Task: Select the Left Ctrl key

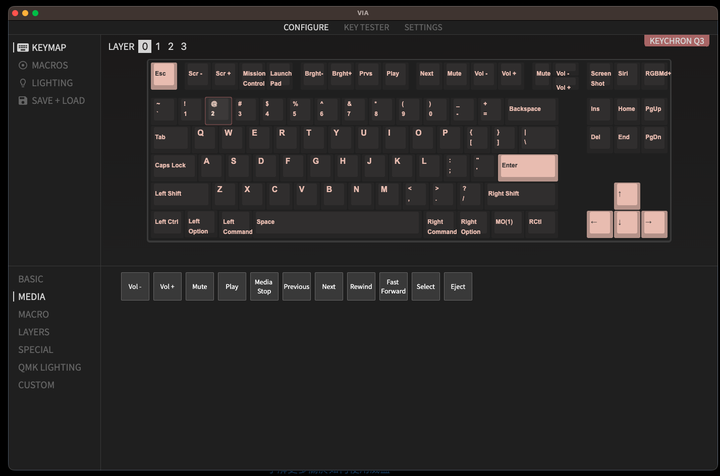Action: pyautogui.click(x=167, y=223)
